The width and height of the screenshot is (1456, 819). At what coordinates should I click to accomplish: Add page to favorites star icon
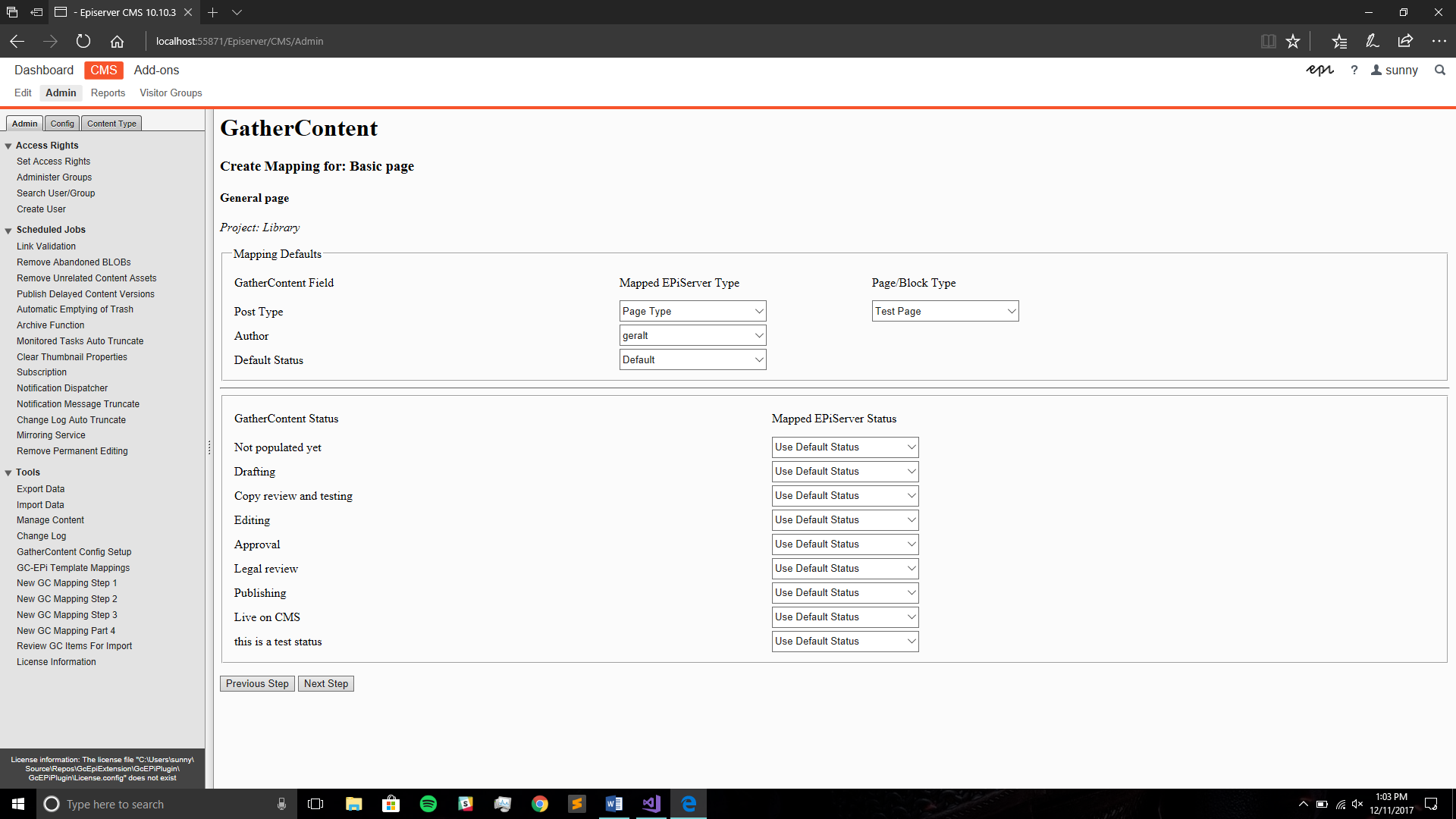pyautogui.click(x=1293, y=41)
